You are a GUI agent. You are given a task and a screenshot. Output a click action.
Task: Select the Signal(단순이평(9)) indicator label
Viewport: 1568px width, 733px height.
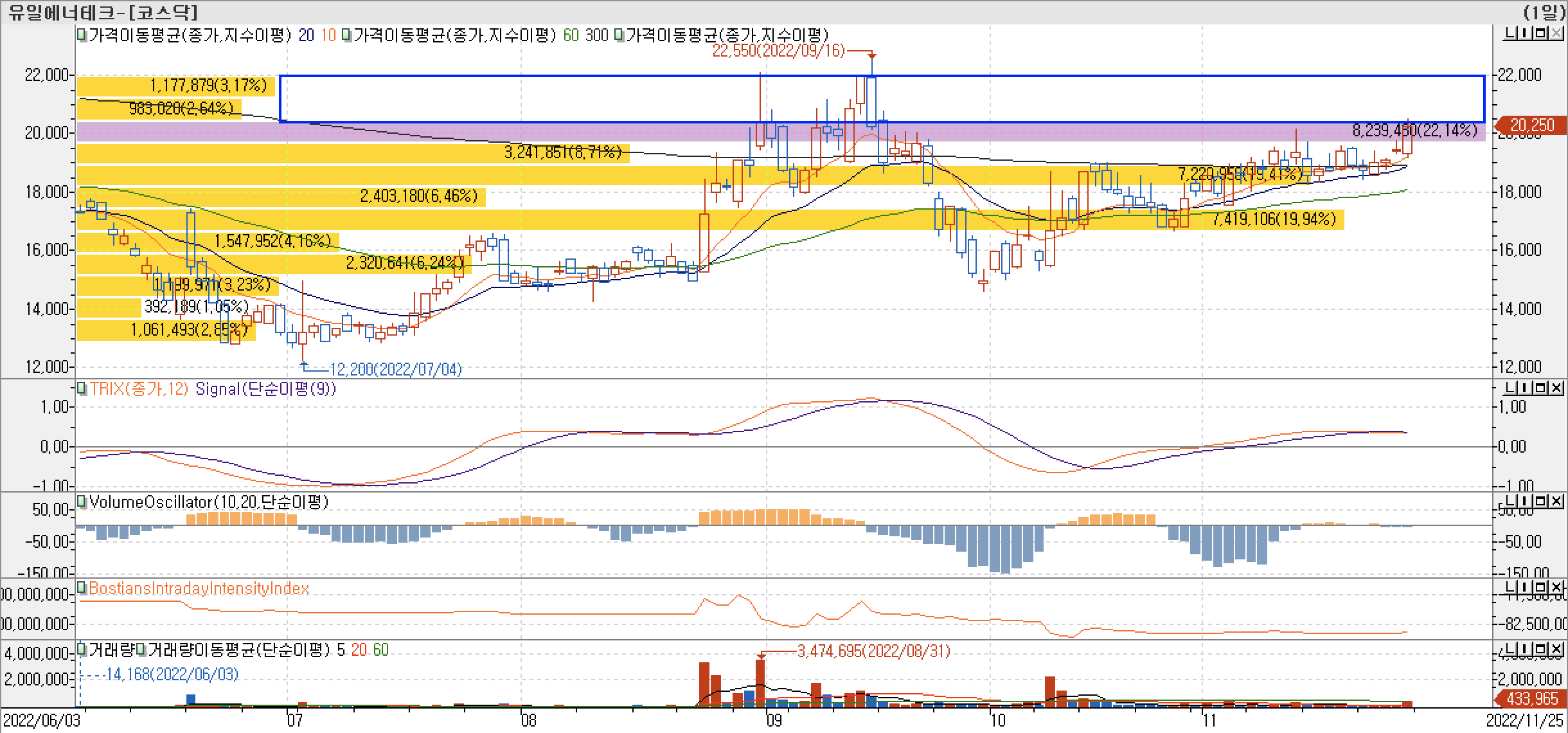click(265, 388)
